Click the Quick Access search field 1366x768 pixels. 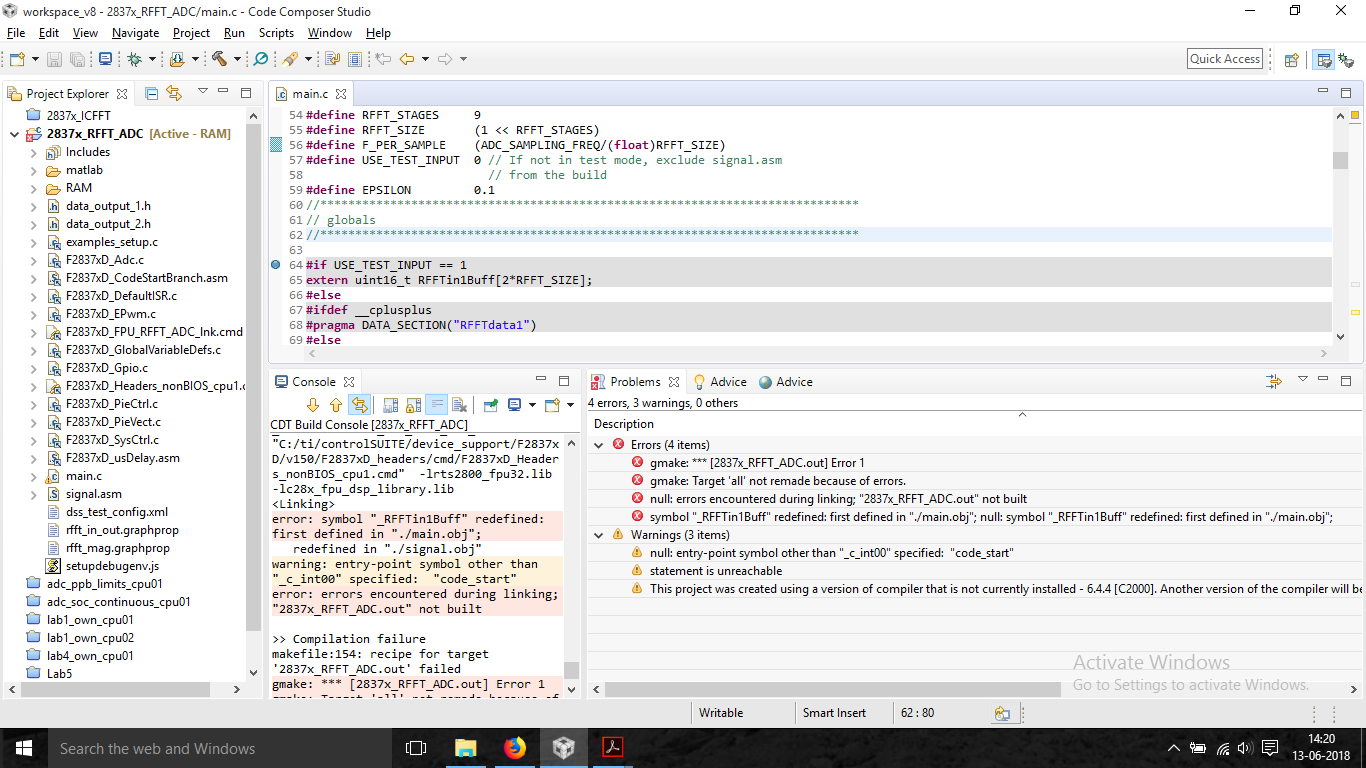1224,59
